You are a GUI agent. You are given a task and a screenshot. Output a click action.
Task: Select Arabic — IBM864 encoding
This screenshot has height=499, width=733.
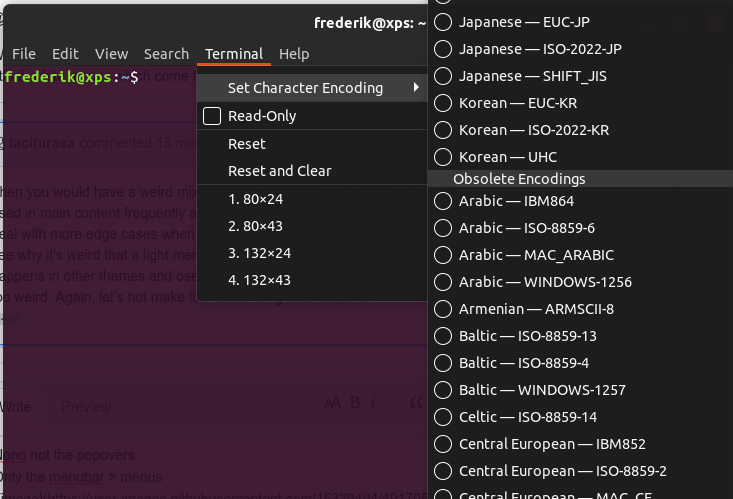[x=580, y=201]
